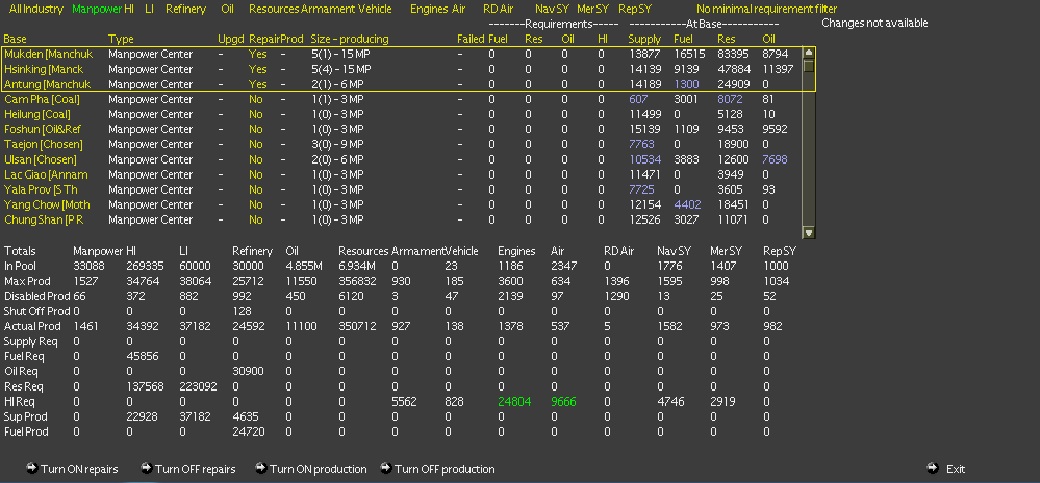The image size is (1040, 483).
Task: Open the Heilung [Coal] base
Action: [x=37, y=114]
